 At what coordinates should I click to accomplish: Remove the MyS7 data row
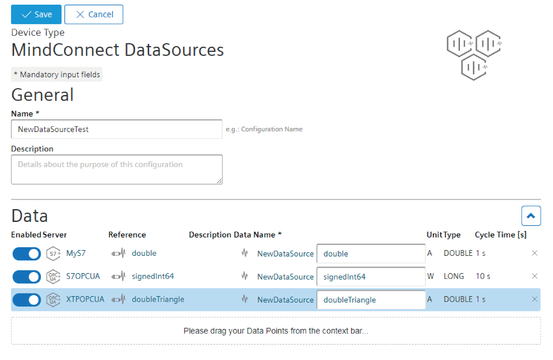click(x=535, y=253)
